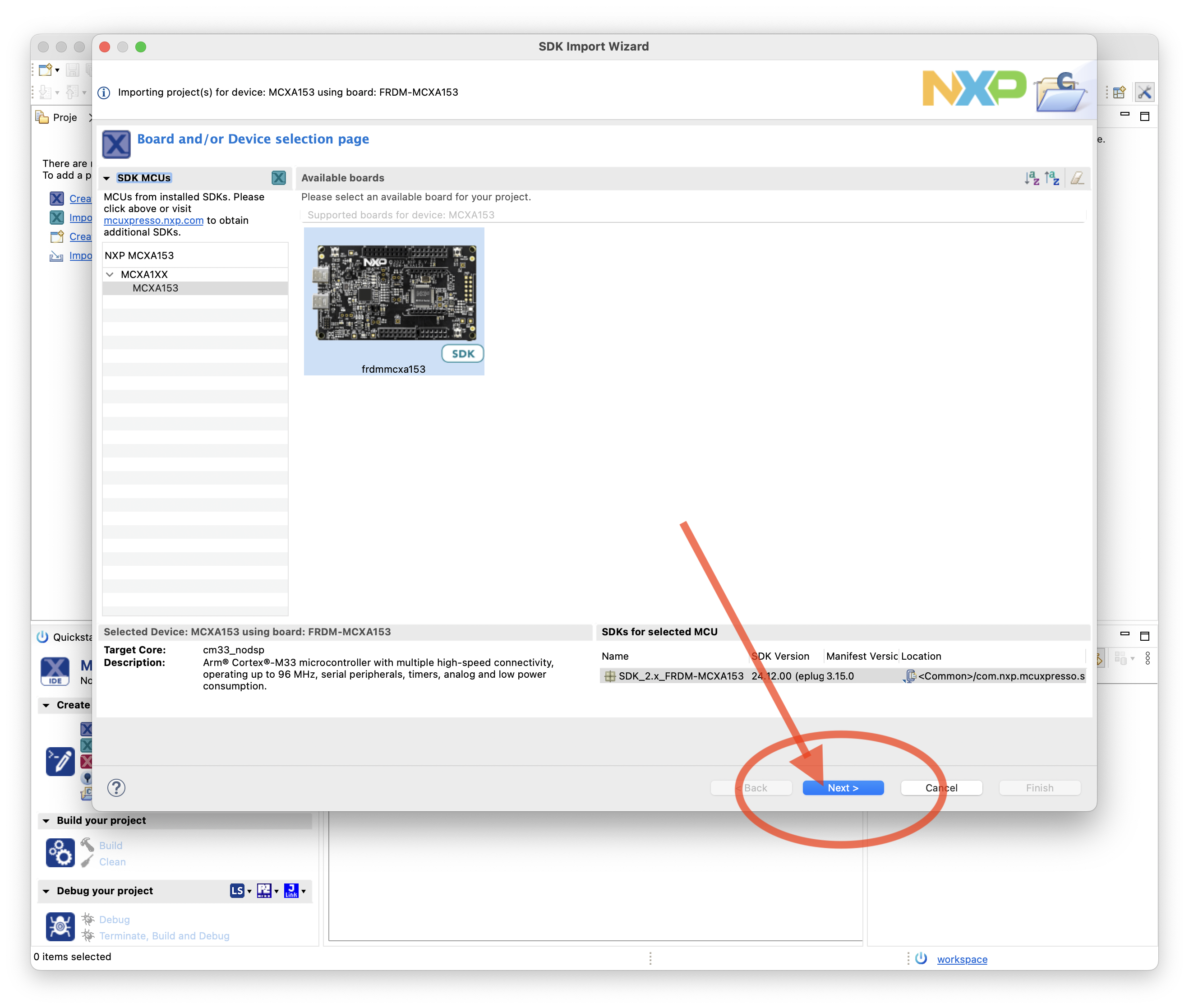This screenshot has width=1189, height=1008.
Task: Open the J-Link probe dropdown arrow
Action: 304,890
